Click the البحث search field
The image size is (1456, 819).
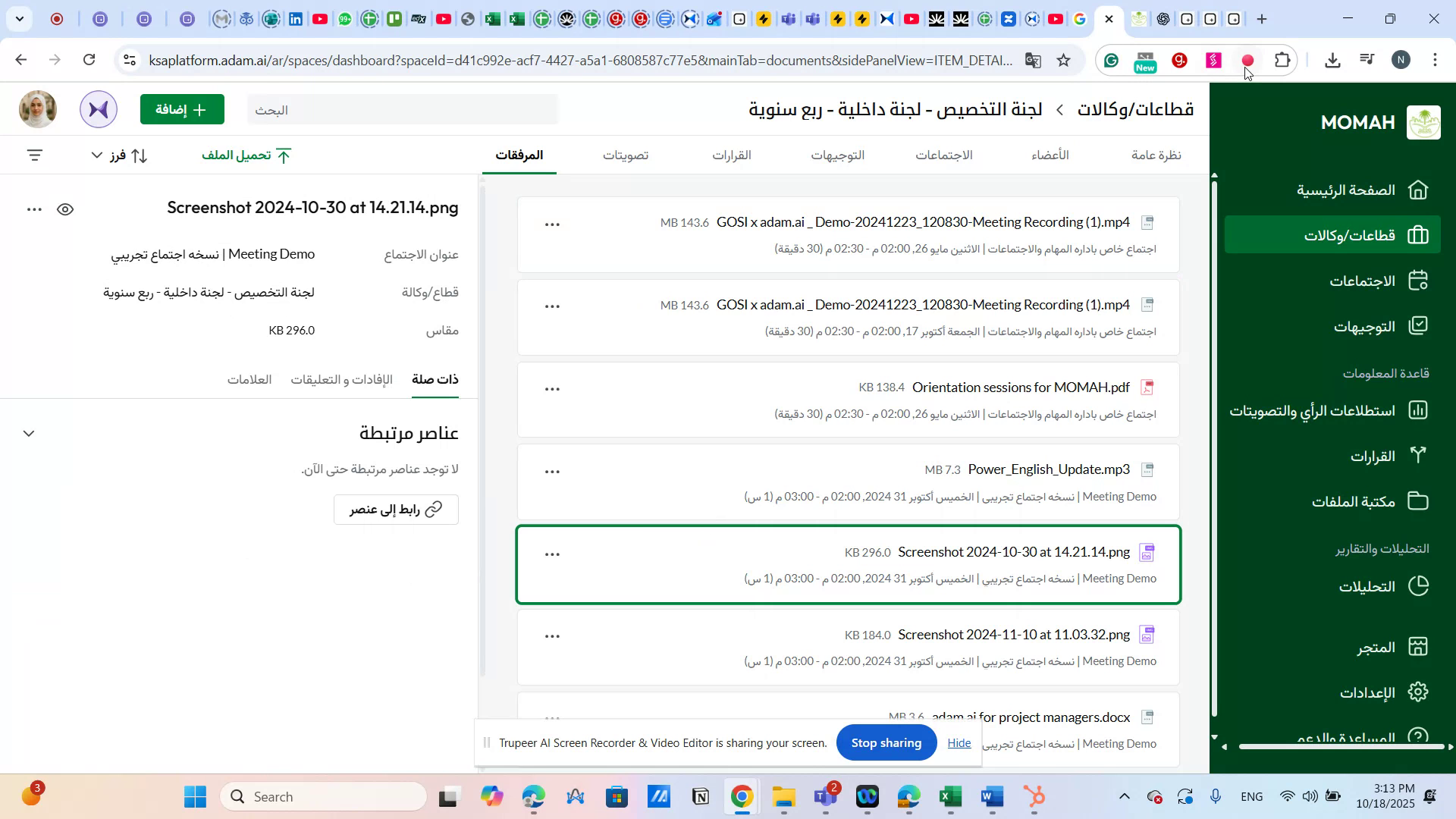pyautogui.click(x=402, y=109)
